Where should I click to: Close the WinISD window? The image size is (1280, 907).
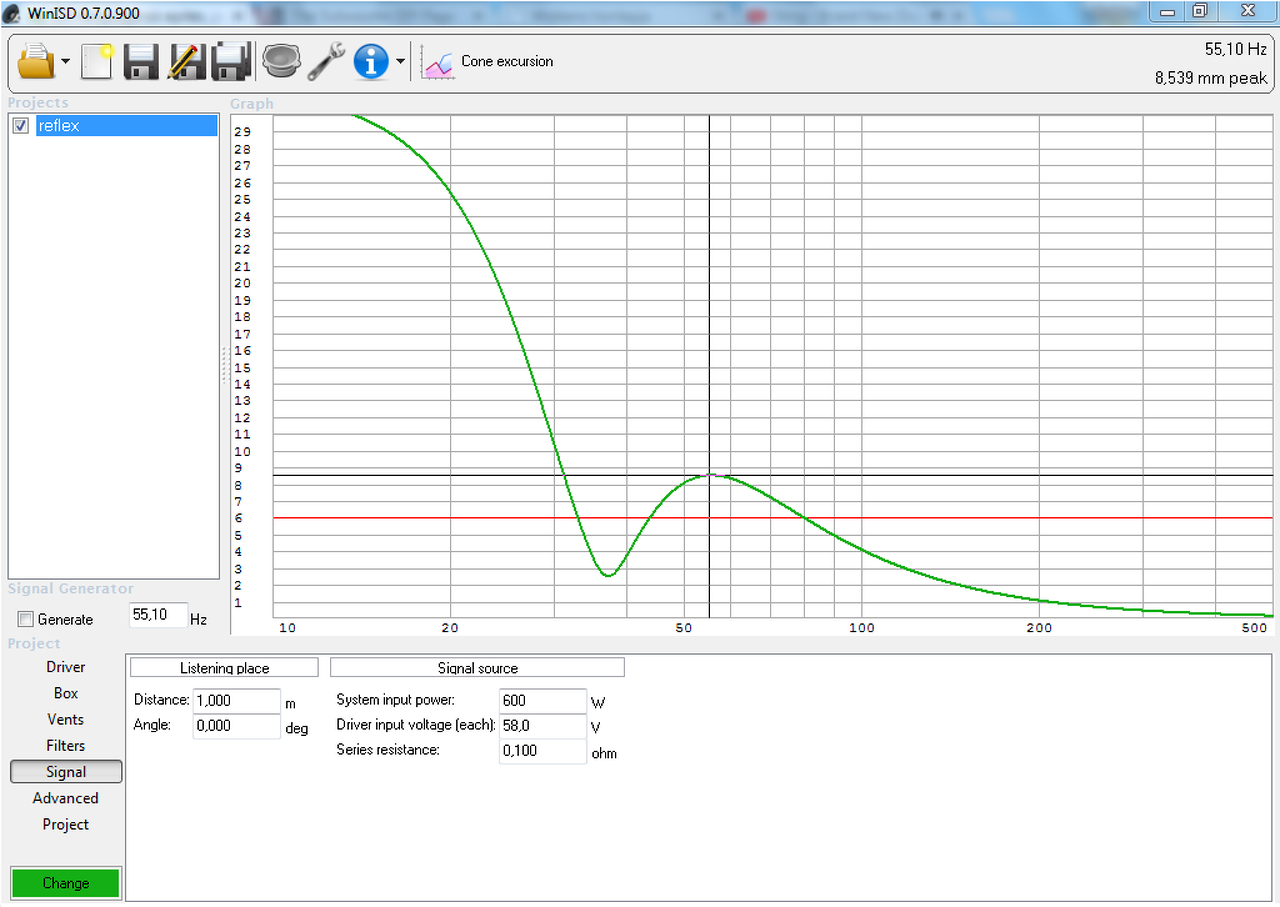(1247, 11)
